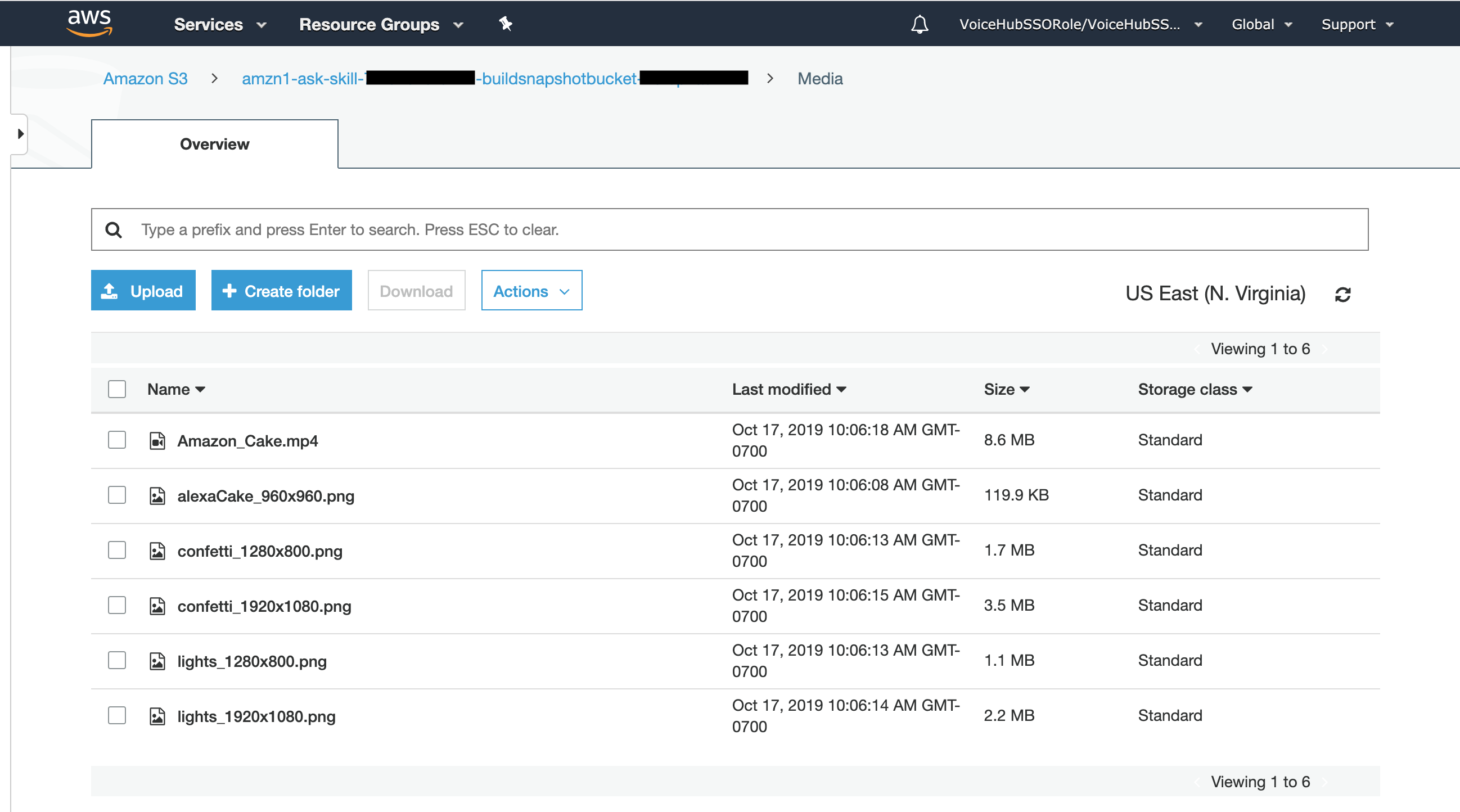
Task: Expand the Global region dropdown
Action: pos(1261,24)
